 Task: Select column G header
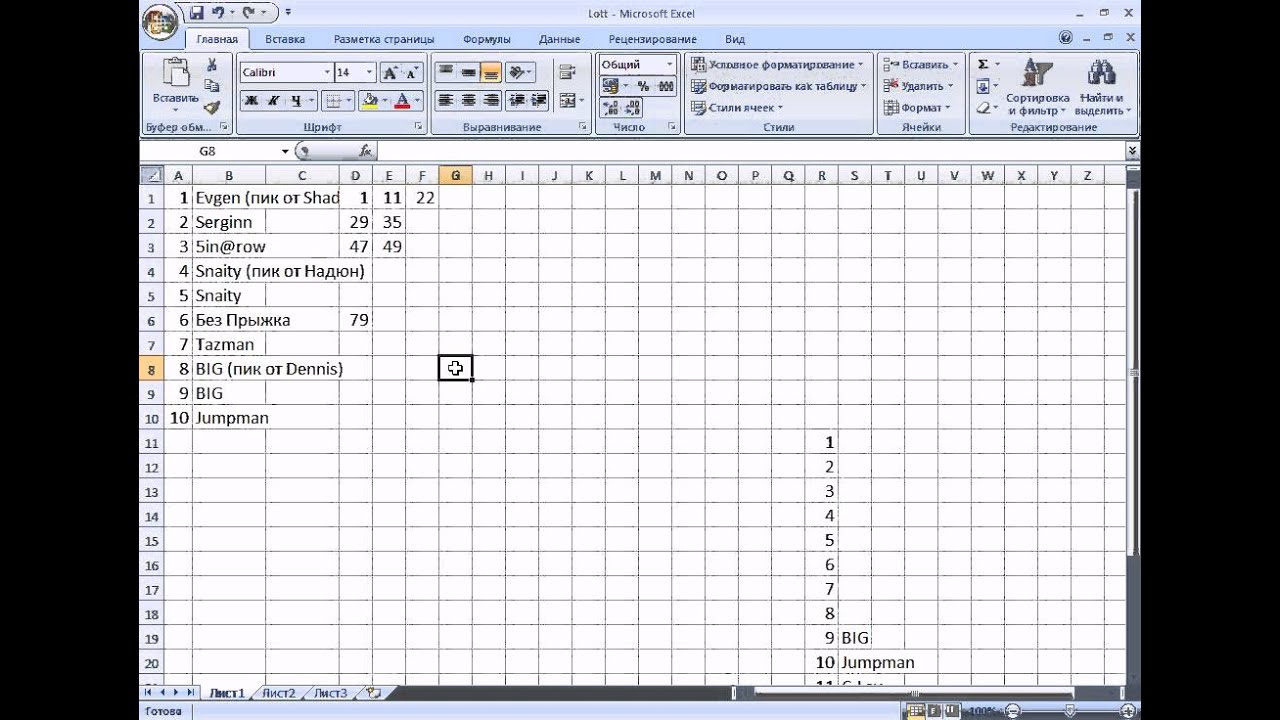coord(456,176)
